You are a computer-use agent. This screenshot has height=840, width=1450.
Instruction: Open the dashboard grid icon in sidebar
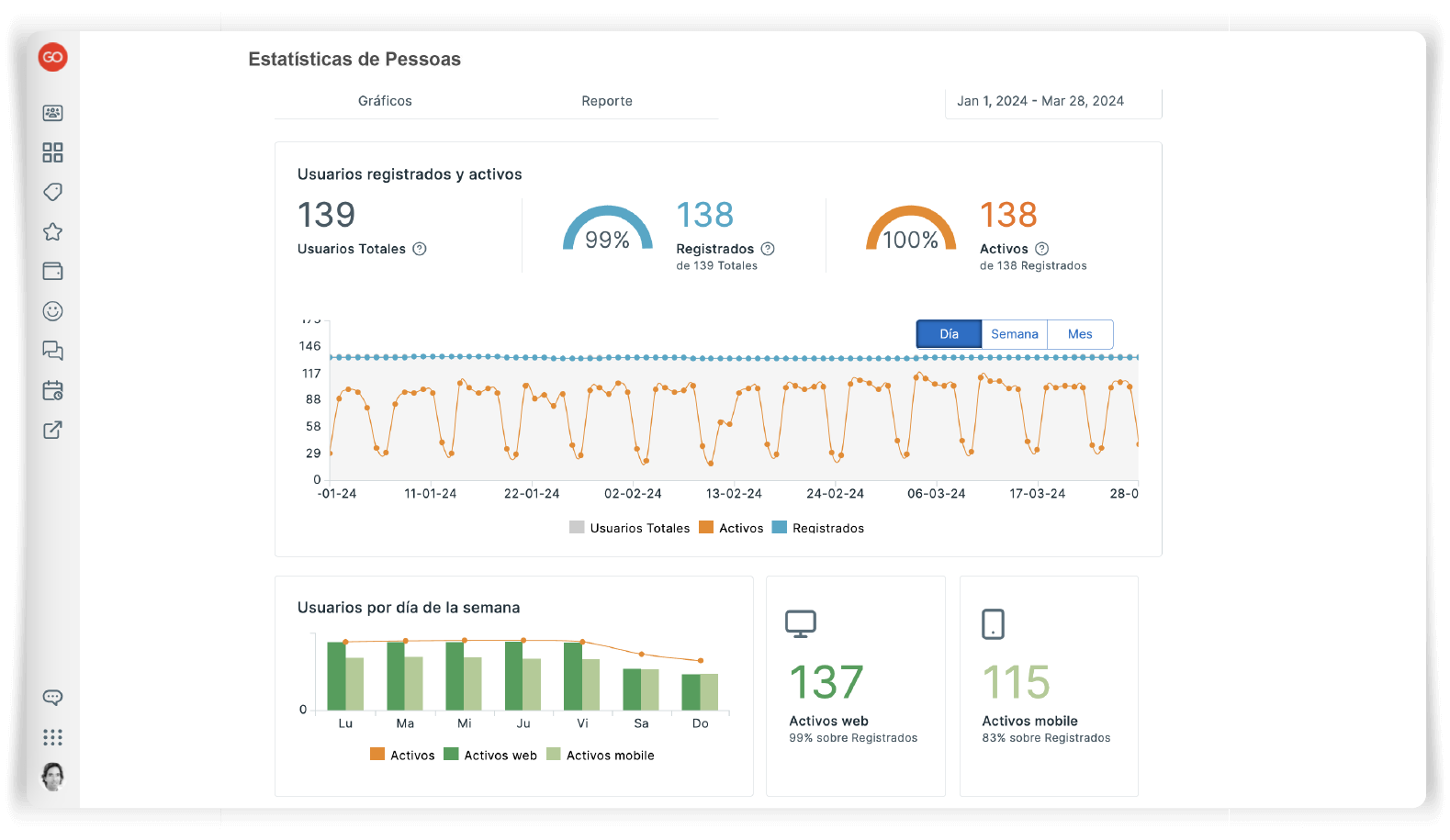tap(52, 152)
